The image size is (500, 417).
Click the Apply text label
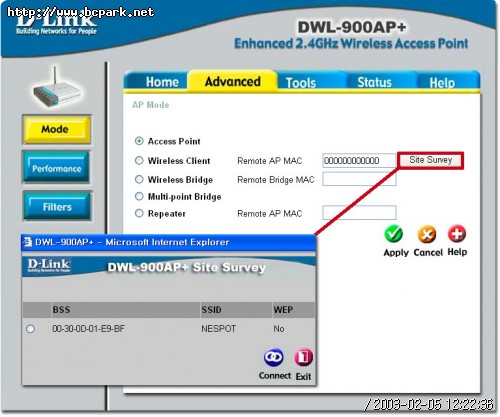pos(396,253)
